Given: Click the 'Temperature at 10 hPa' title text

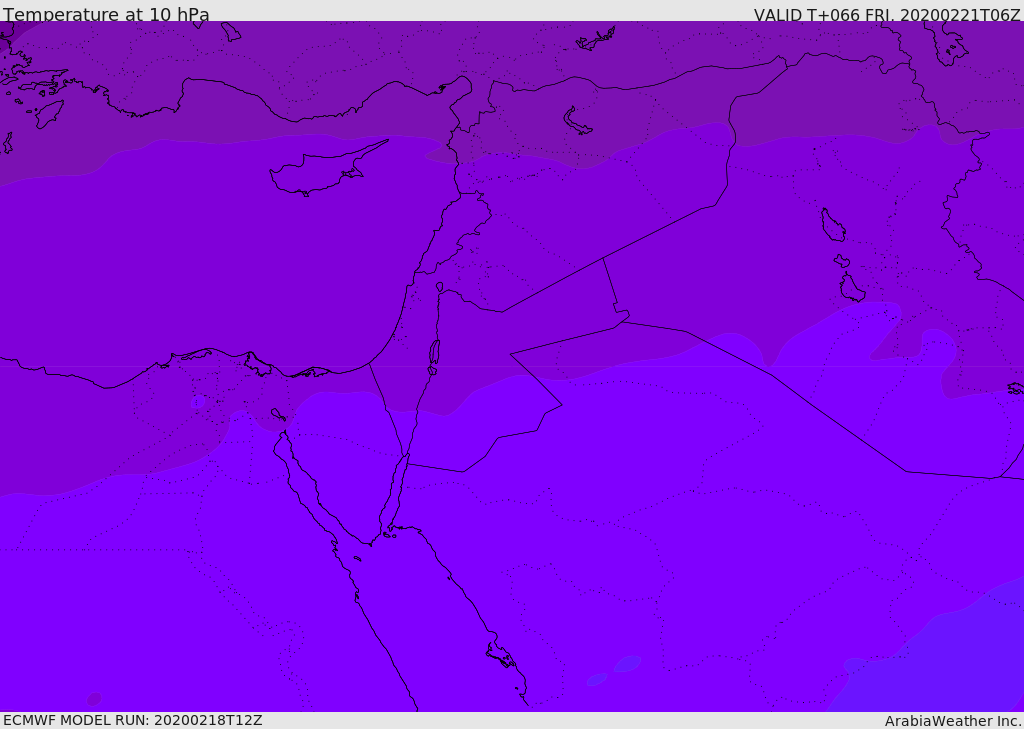Looking at the screenshot, I should coord(106,14).
